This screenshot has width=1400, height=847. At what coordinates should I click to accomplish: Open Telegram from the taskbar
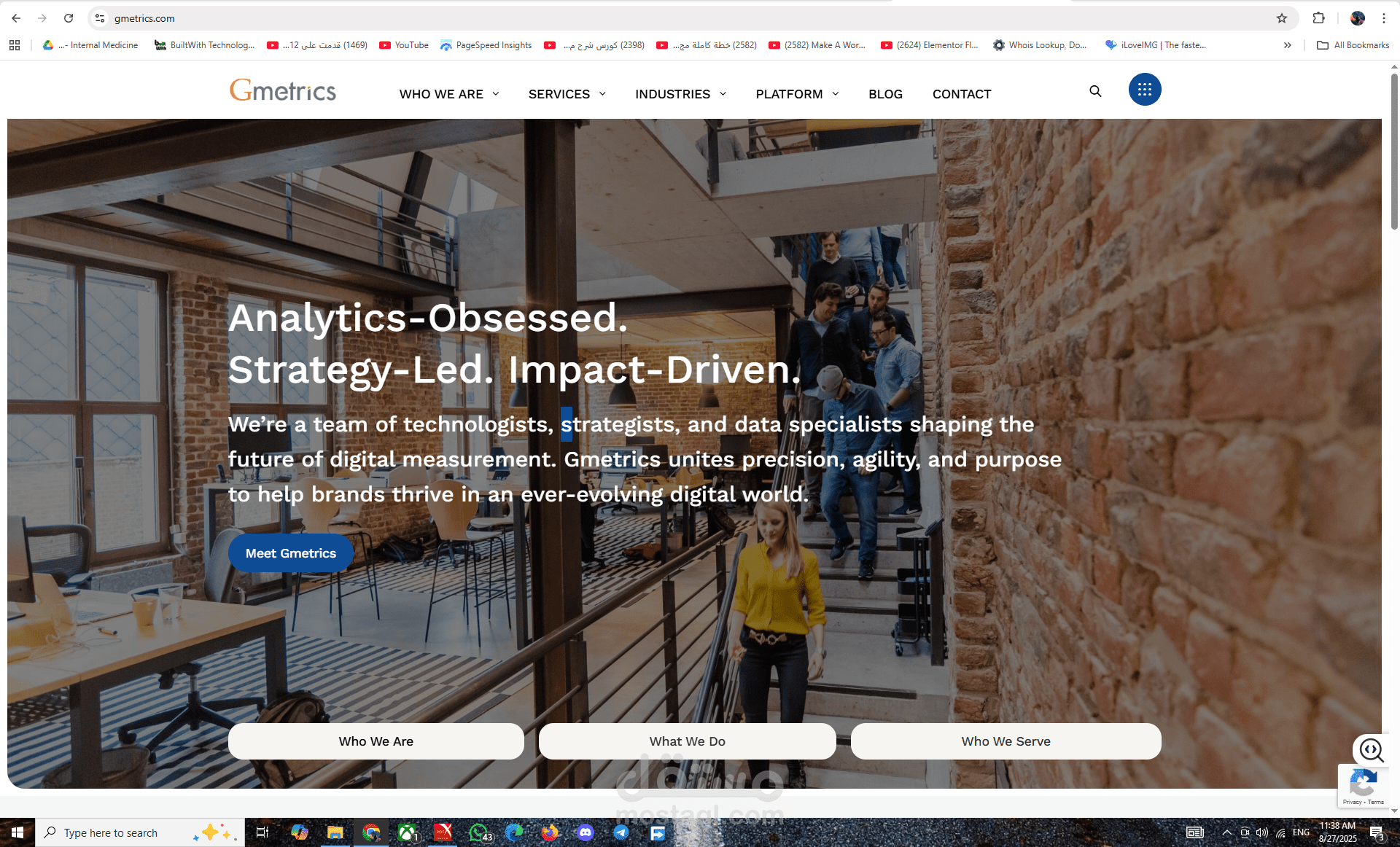(621, 832)
